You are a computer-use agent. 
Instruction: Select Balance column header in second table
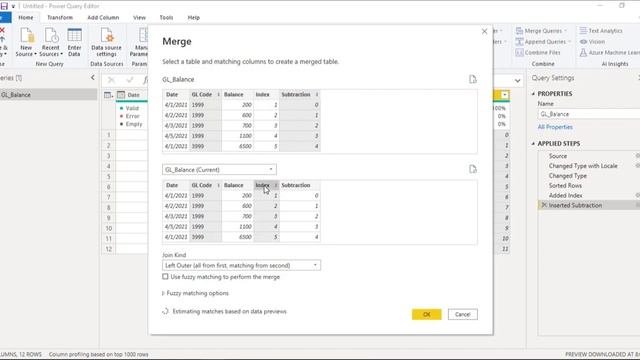pos(238,185)
